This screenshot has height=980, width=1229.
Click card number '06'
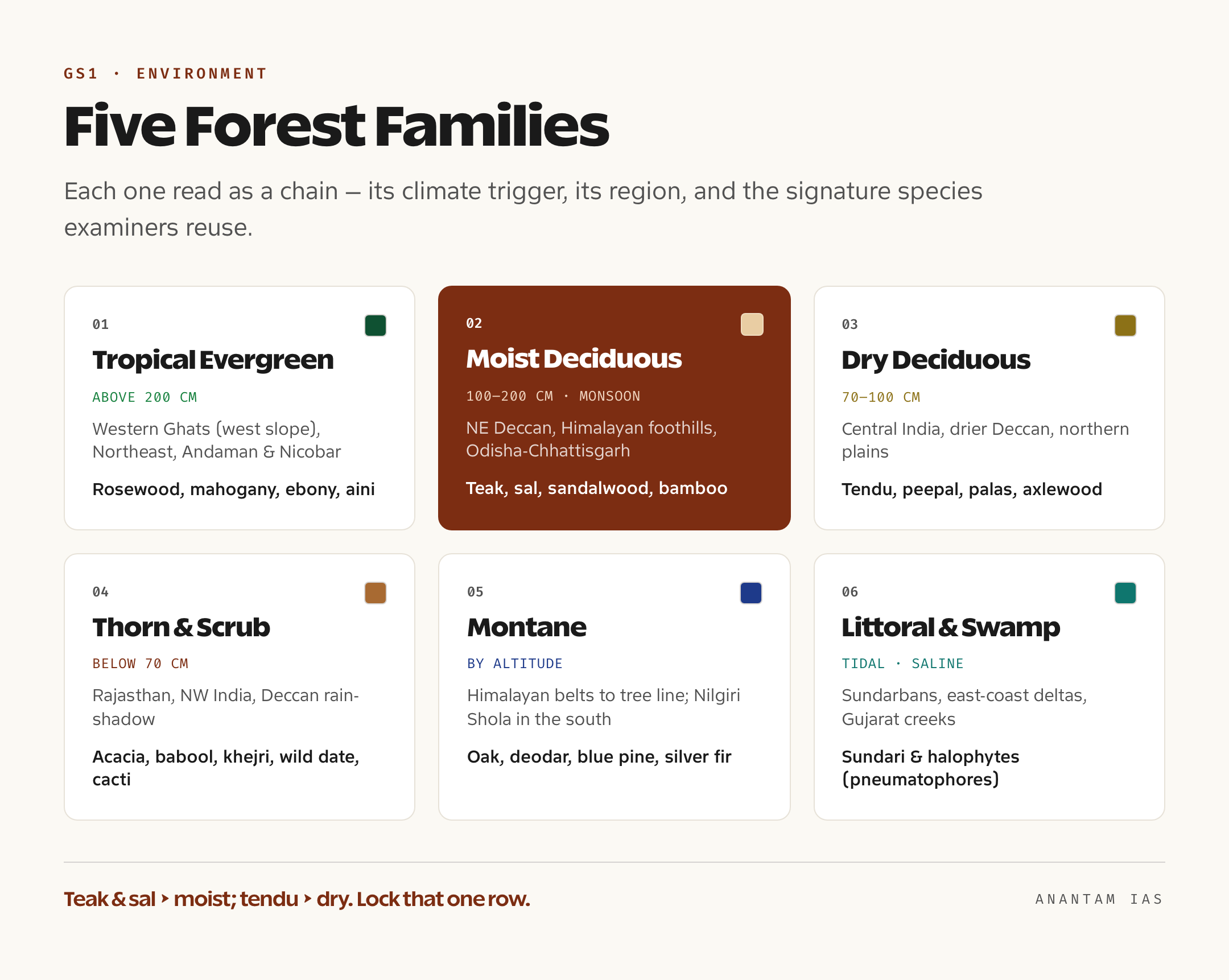(x=849, y=592)
